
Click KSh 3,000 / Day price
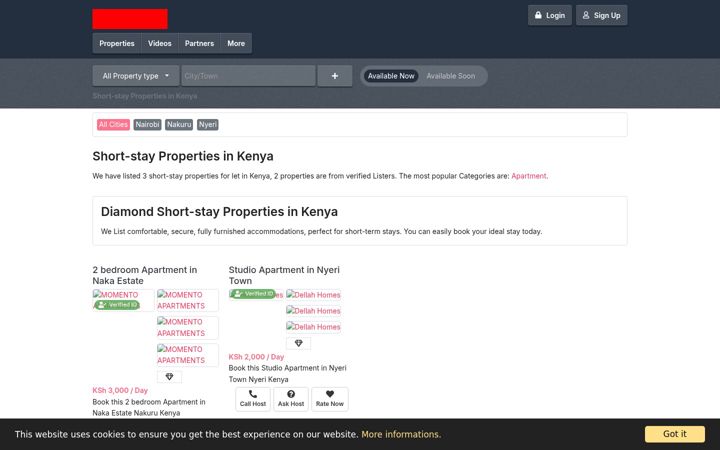click(x=120, y=390)
